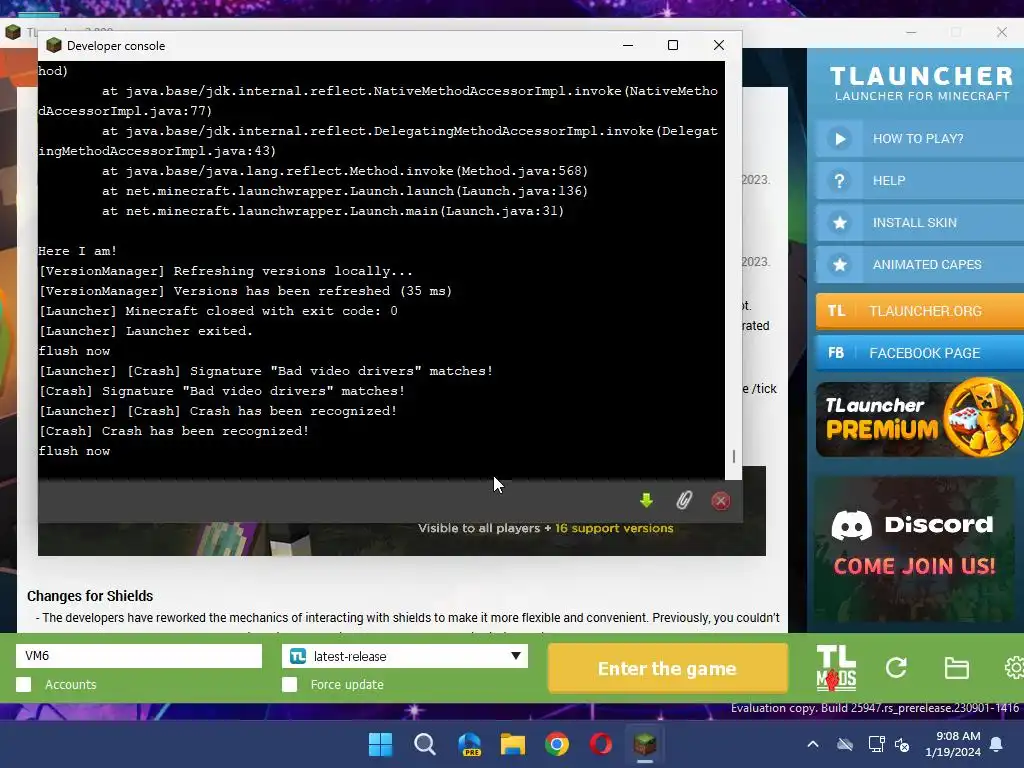Viewport: 1024px width, 768px height.
Task: Click the Discord Come Join Us banner
Action: tap(914, 549)
